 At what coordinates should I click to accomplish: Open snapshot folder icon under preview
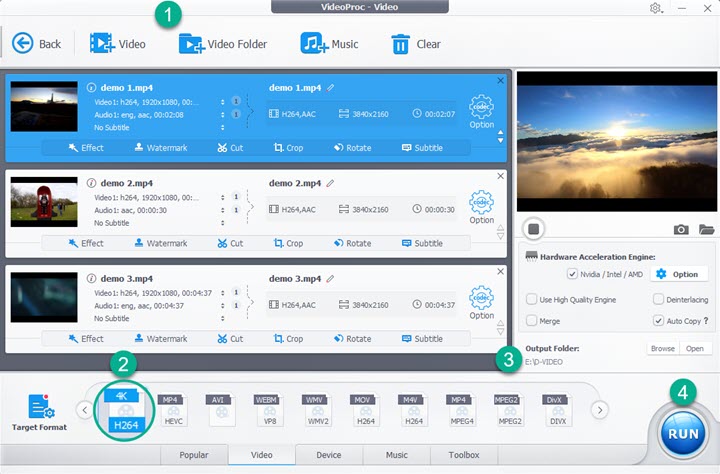pos(706,229)
